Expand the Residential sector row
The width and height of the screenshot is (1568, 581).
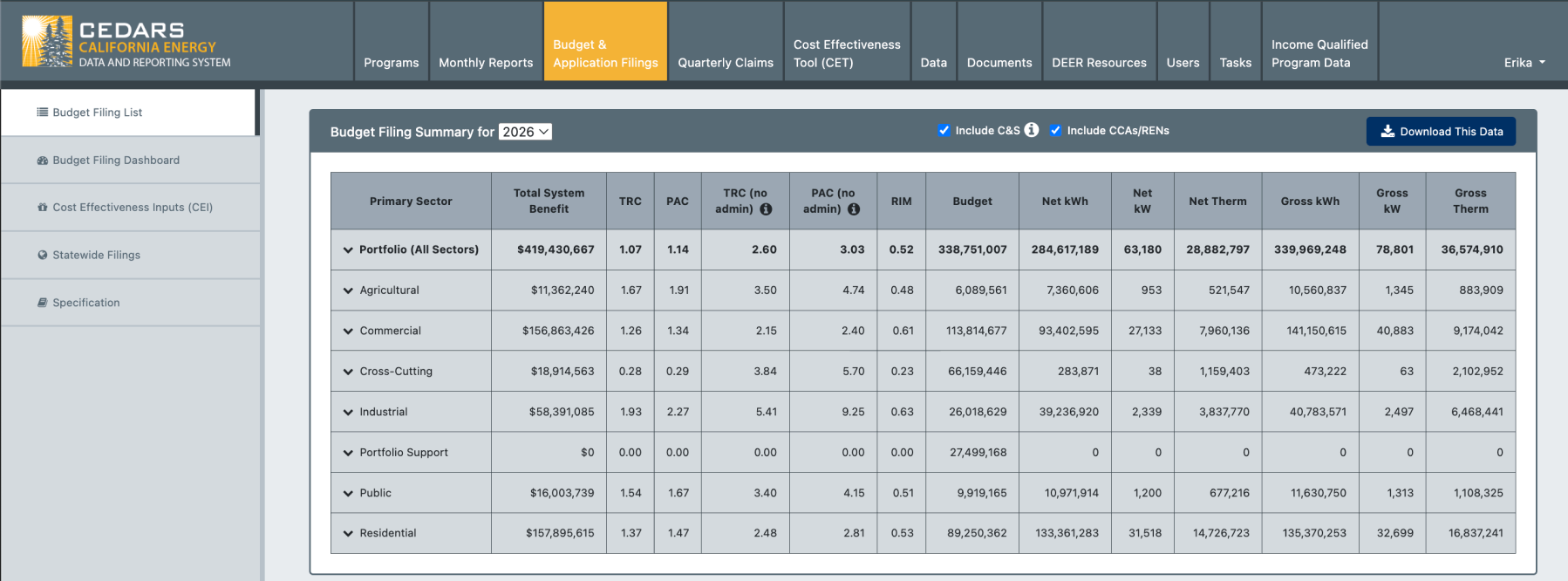[348, 534]
